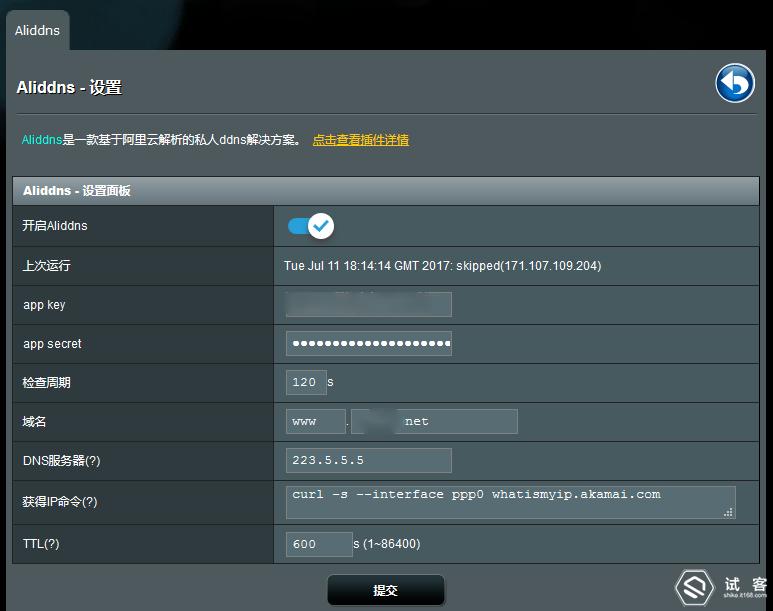Click the app key label
The width and height of the screenshot is (773, 611).
[44, 305]
